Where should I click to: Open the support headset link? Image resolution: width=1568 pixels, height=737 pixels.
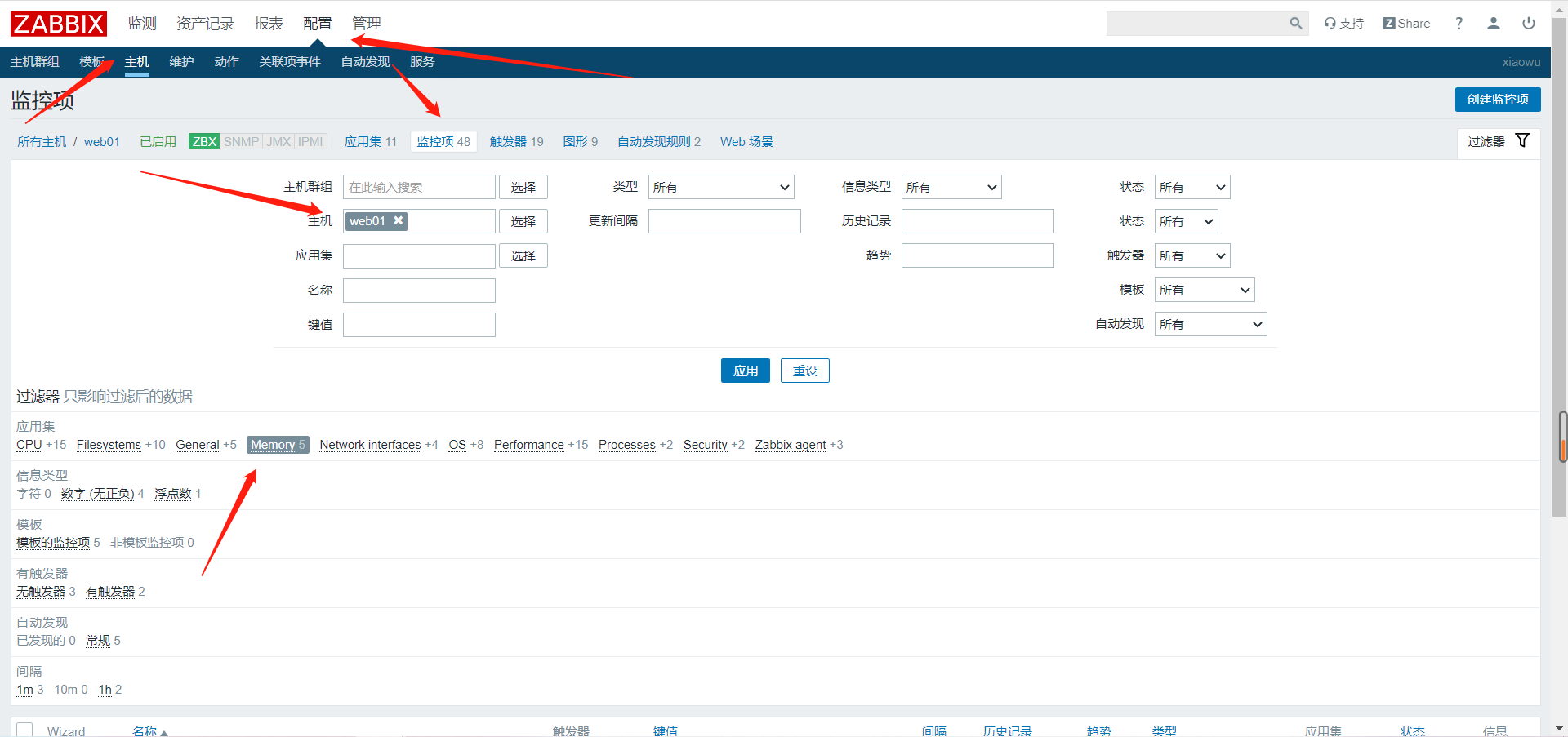coord(1344,24)
